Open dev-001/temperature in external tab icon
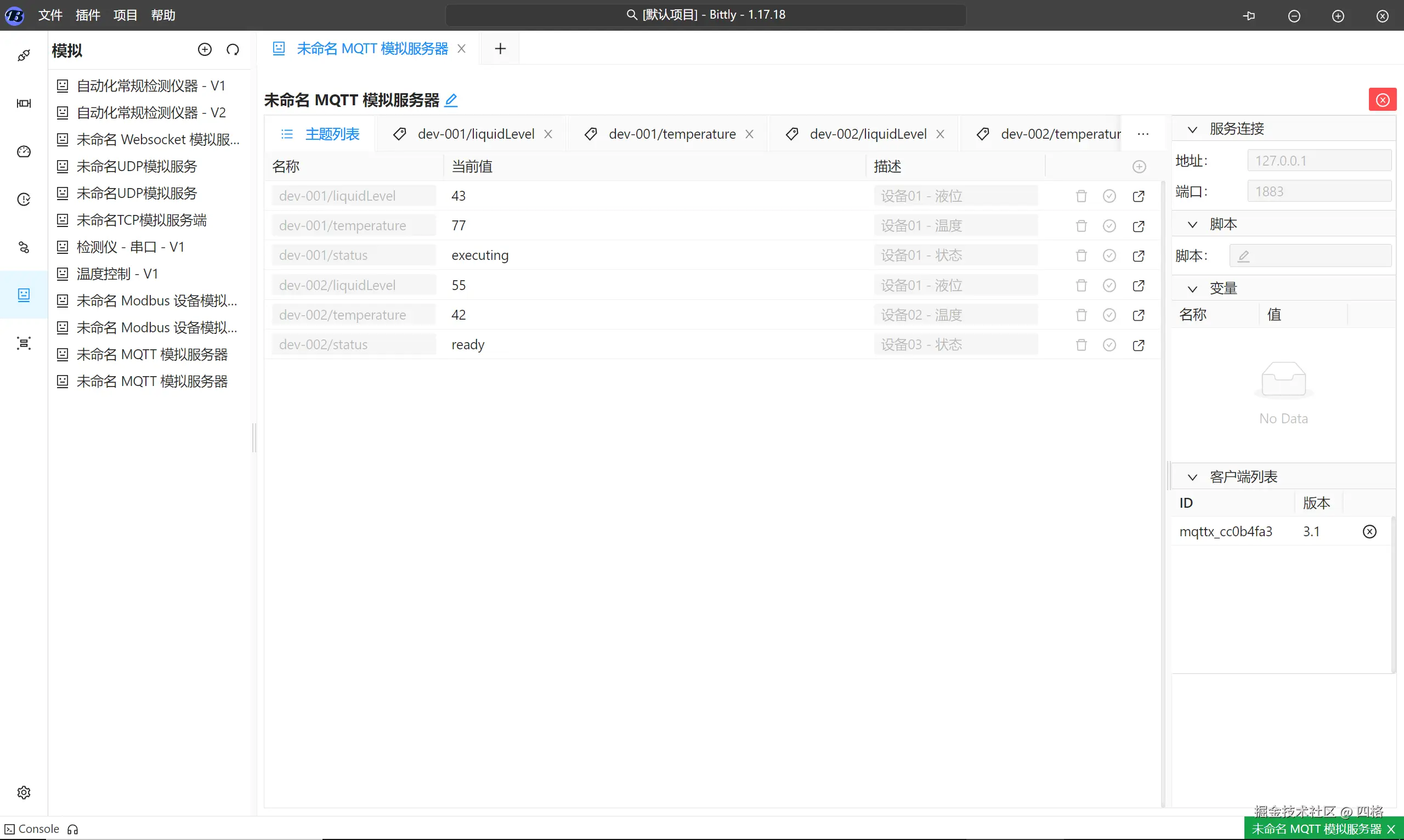The height and width of the screenshot is (840, 1404). point(1138,226)
